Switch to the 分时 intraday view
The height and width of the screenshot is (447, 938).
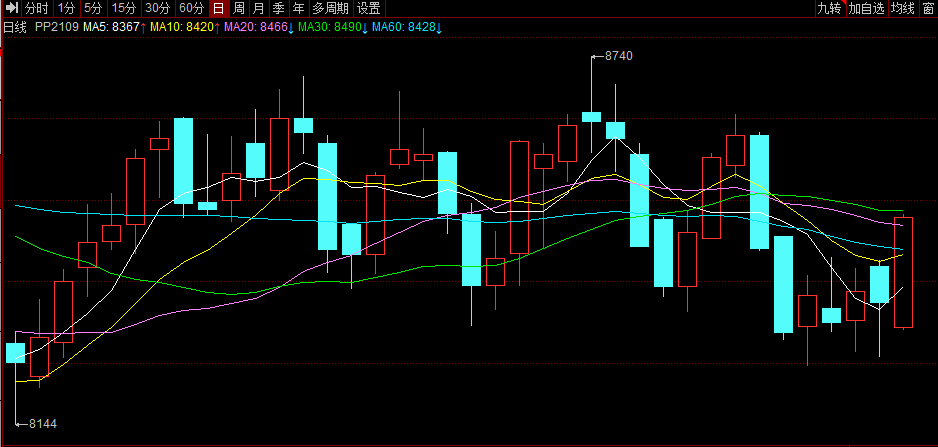point(37,8)
